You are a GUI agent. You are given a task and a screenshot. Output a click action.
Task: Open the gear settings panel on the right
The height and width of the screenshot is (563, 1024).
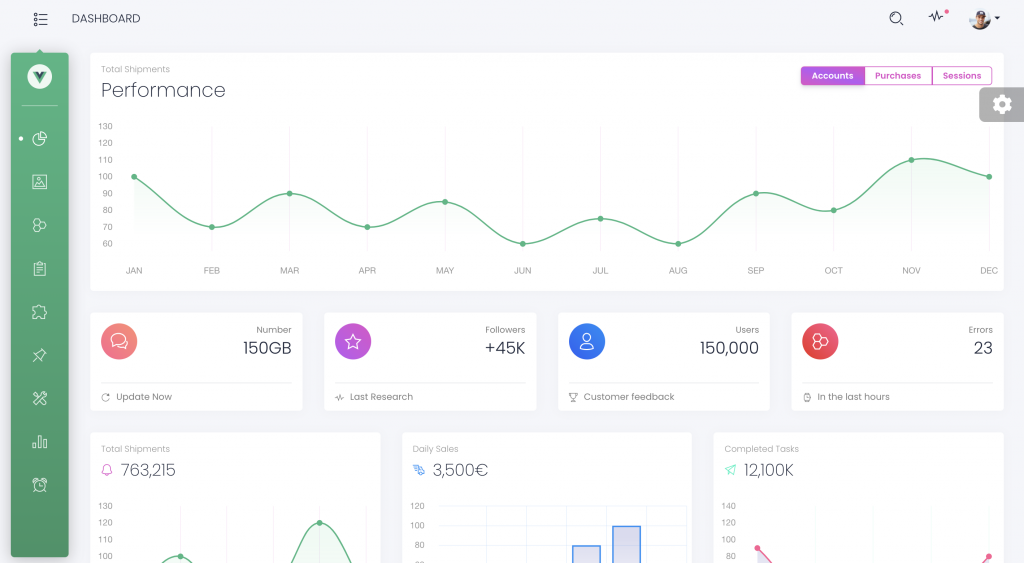[1002, 104]
